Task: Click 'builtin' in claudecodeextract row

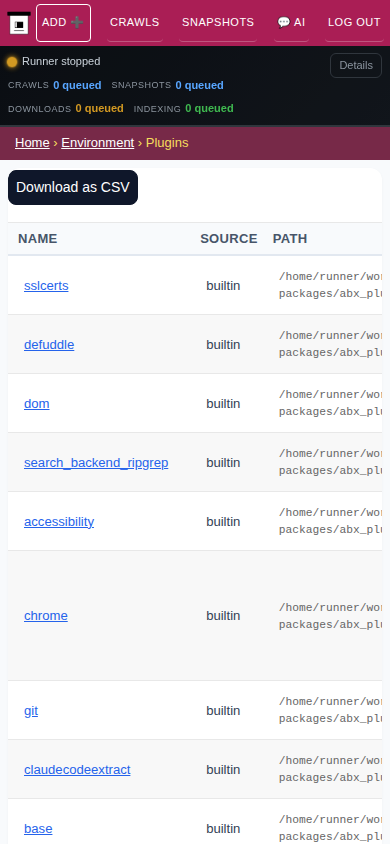Action: click(223, 770)
